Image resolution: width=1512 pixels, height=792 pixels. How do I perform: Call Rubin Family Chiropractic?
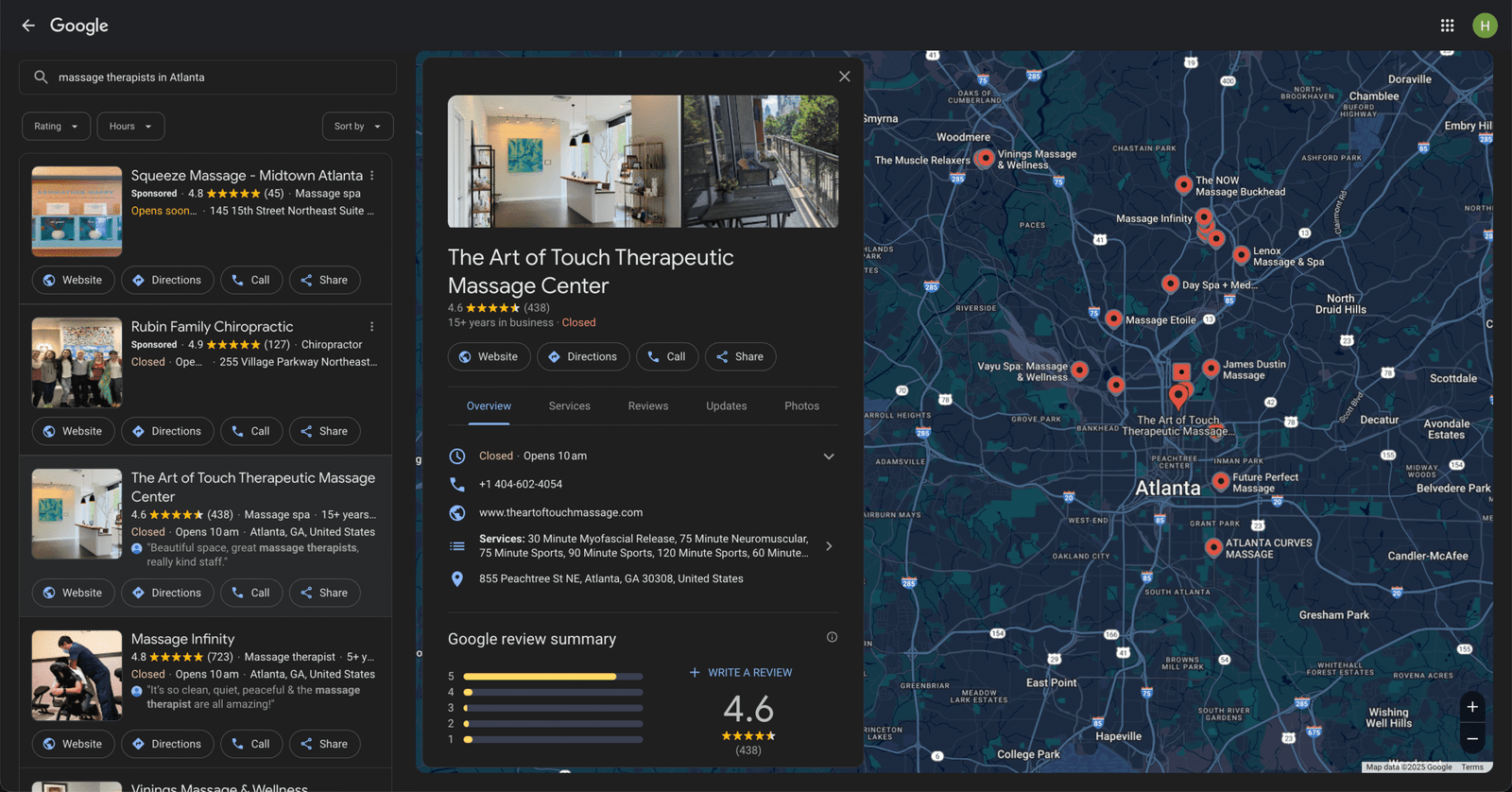pyautogui.click(x=251, y=431)
